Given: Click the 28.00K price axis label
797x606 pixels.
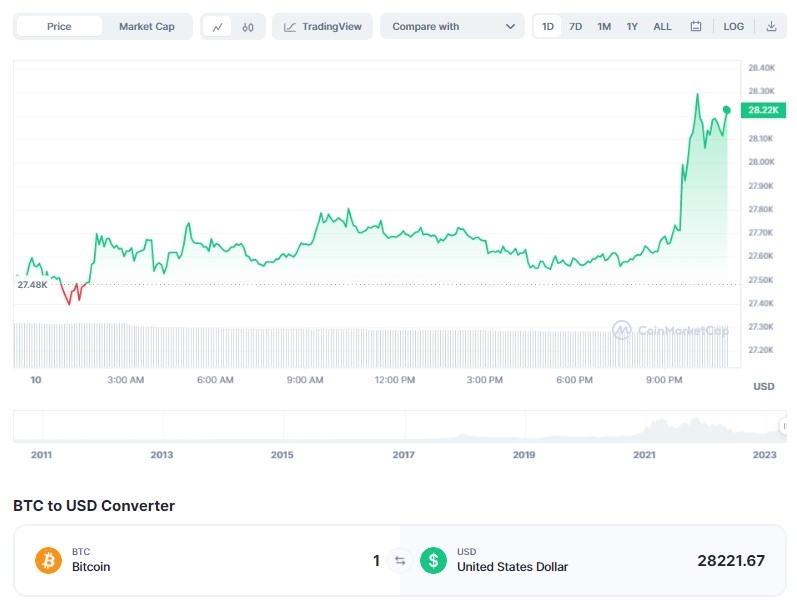Looking at the screenshot, I should point(761,162).
